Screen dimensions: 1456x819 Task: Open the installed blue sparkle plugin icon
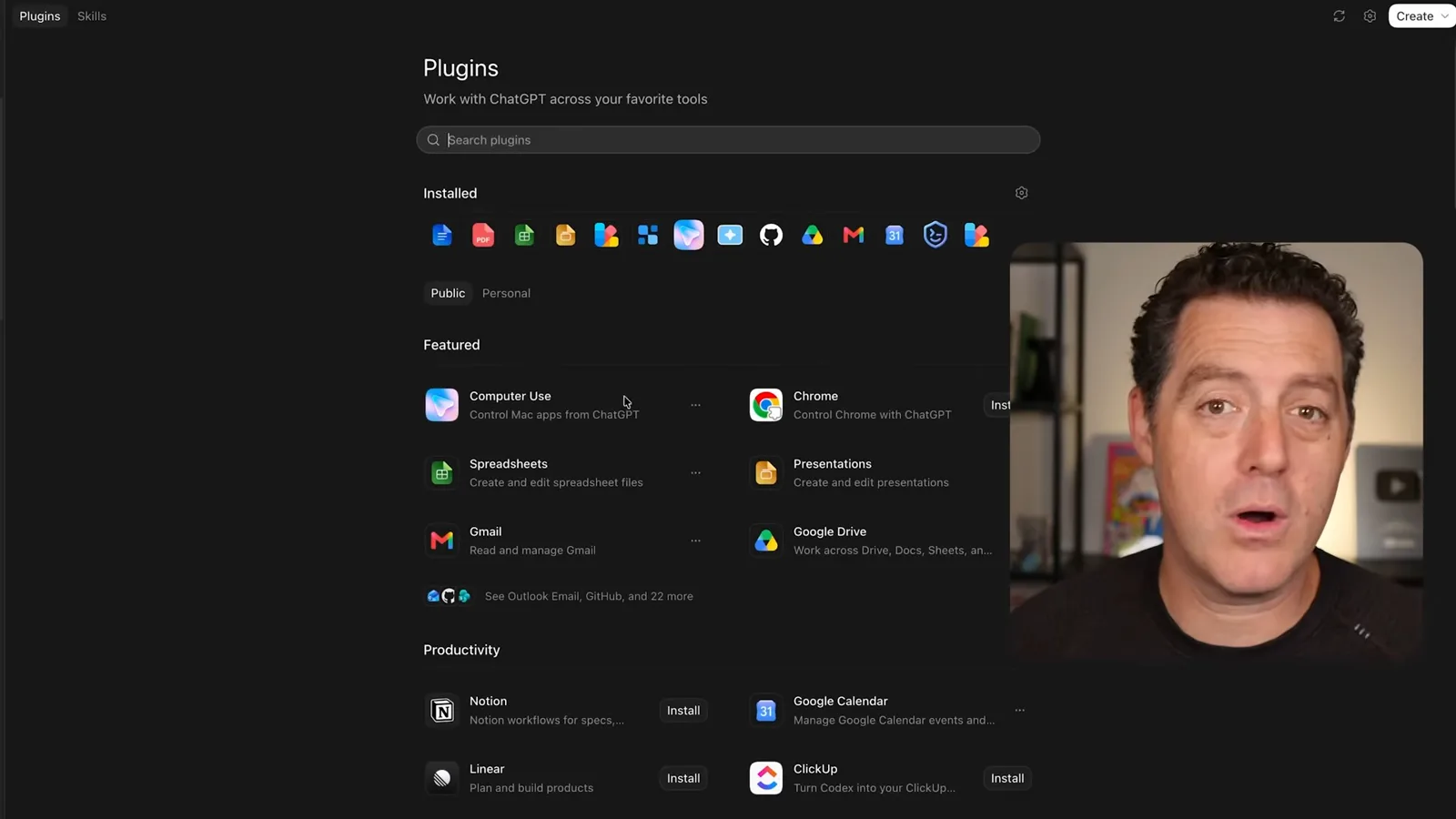730,236
